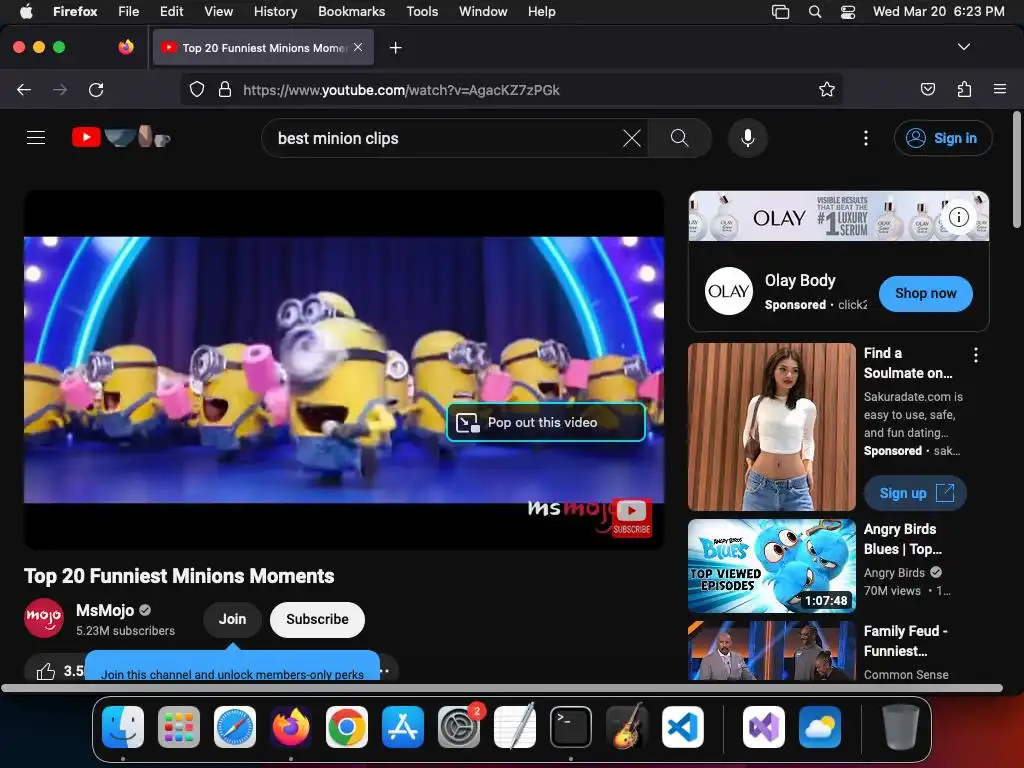This screenshot has width=1024, height=768.
Task: Bookmark this page with the star icon
Action: click(x=827, y=89)
